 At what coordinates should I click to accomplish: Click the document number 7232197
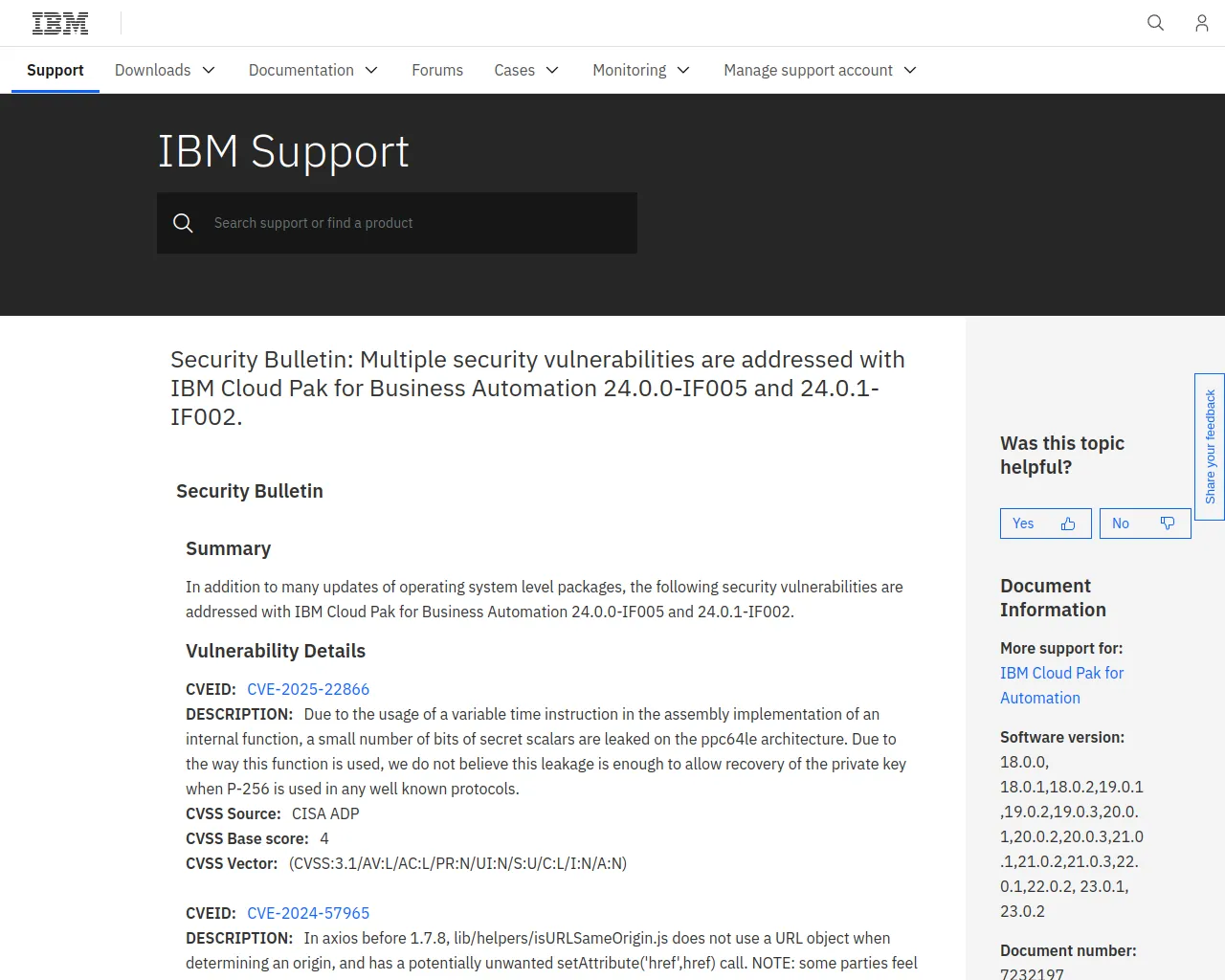[x=1032, y=973]
